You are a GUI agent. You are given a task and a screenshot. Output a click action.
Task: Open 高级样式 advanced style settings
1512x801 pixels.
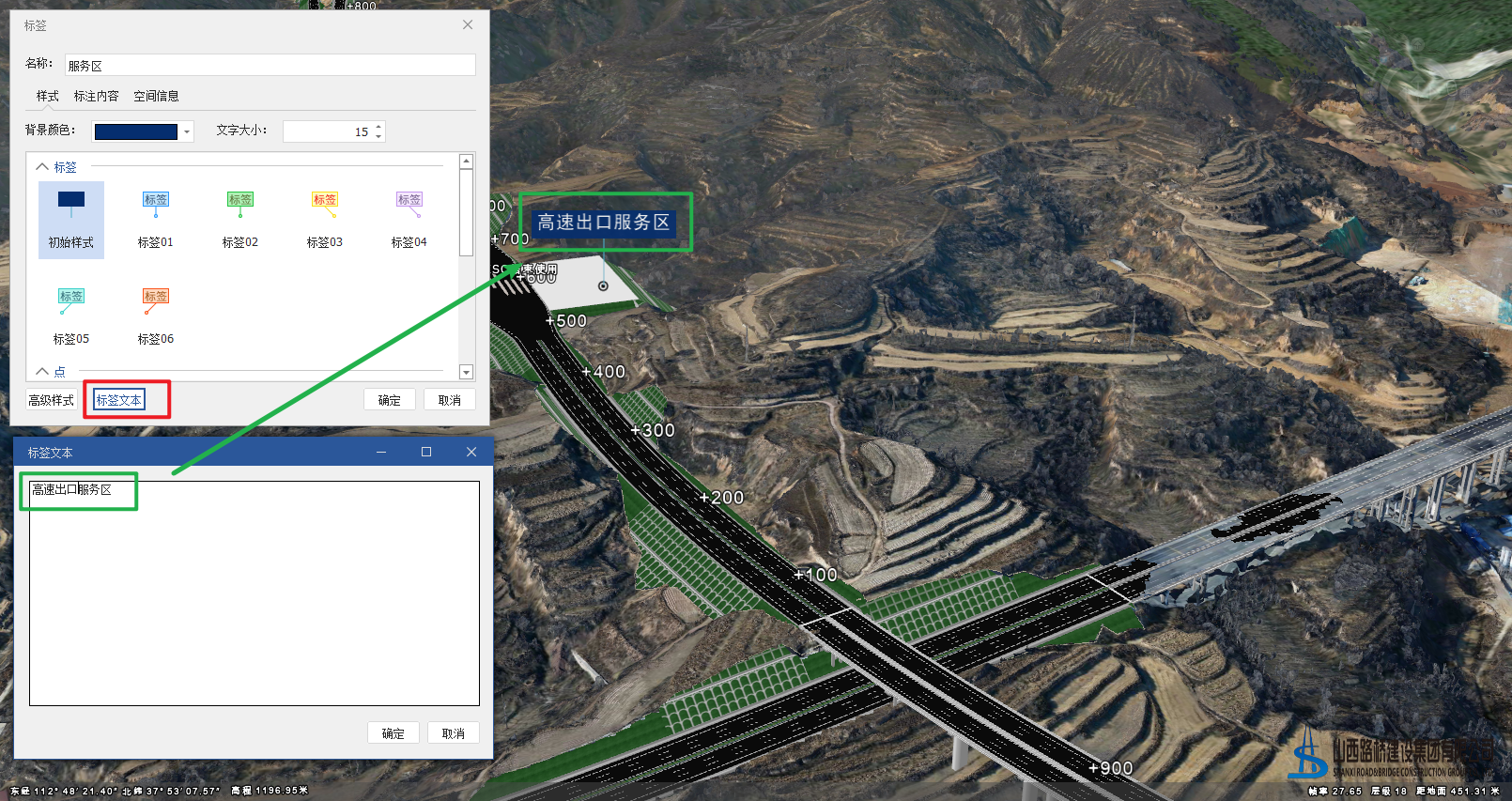tap(51, 400)
